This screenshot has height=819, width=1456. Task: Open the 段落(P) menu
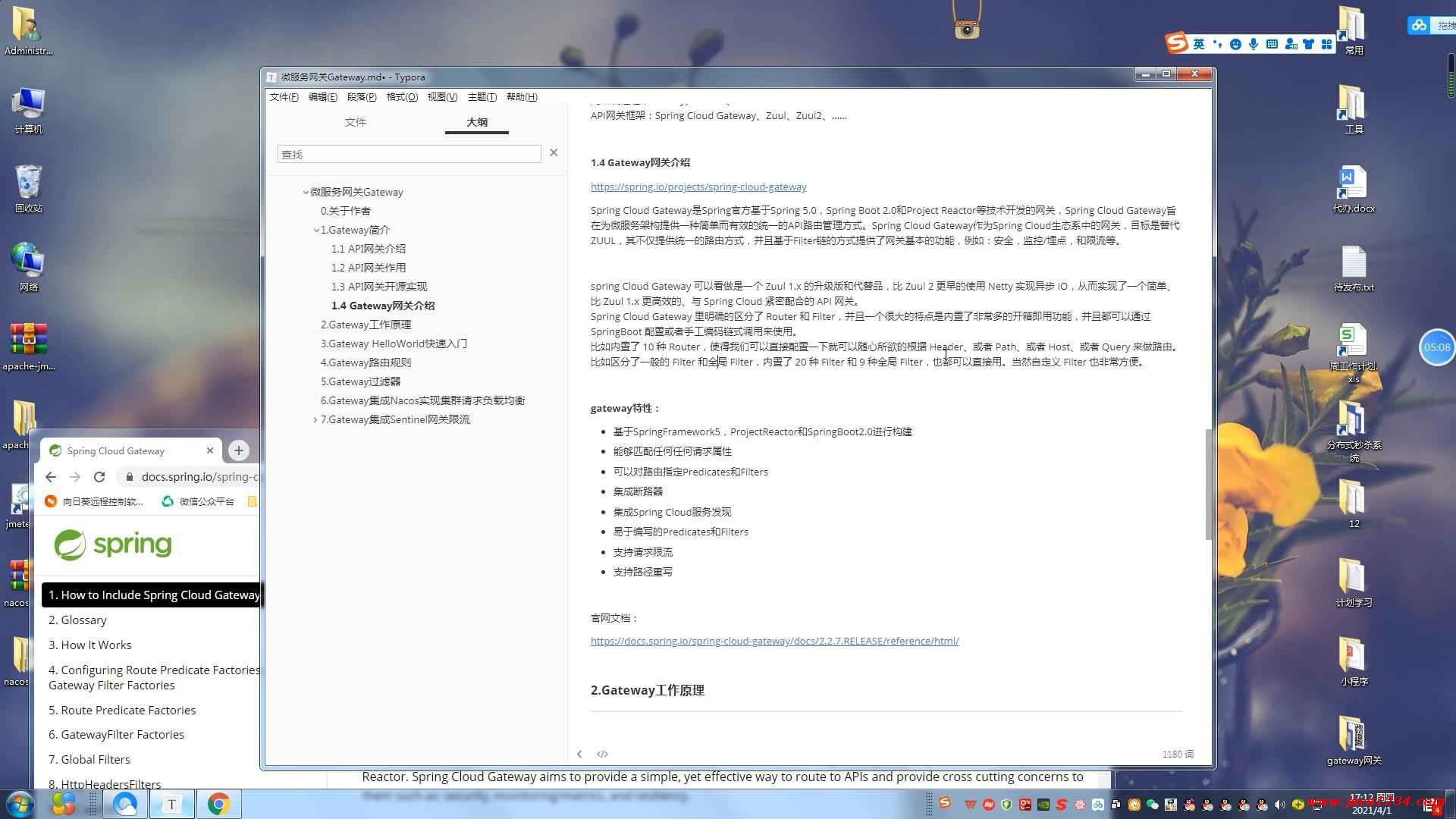pyautogui.click(x=362, y=97)
